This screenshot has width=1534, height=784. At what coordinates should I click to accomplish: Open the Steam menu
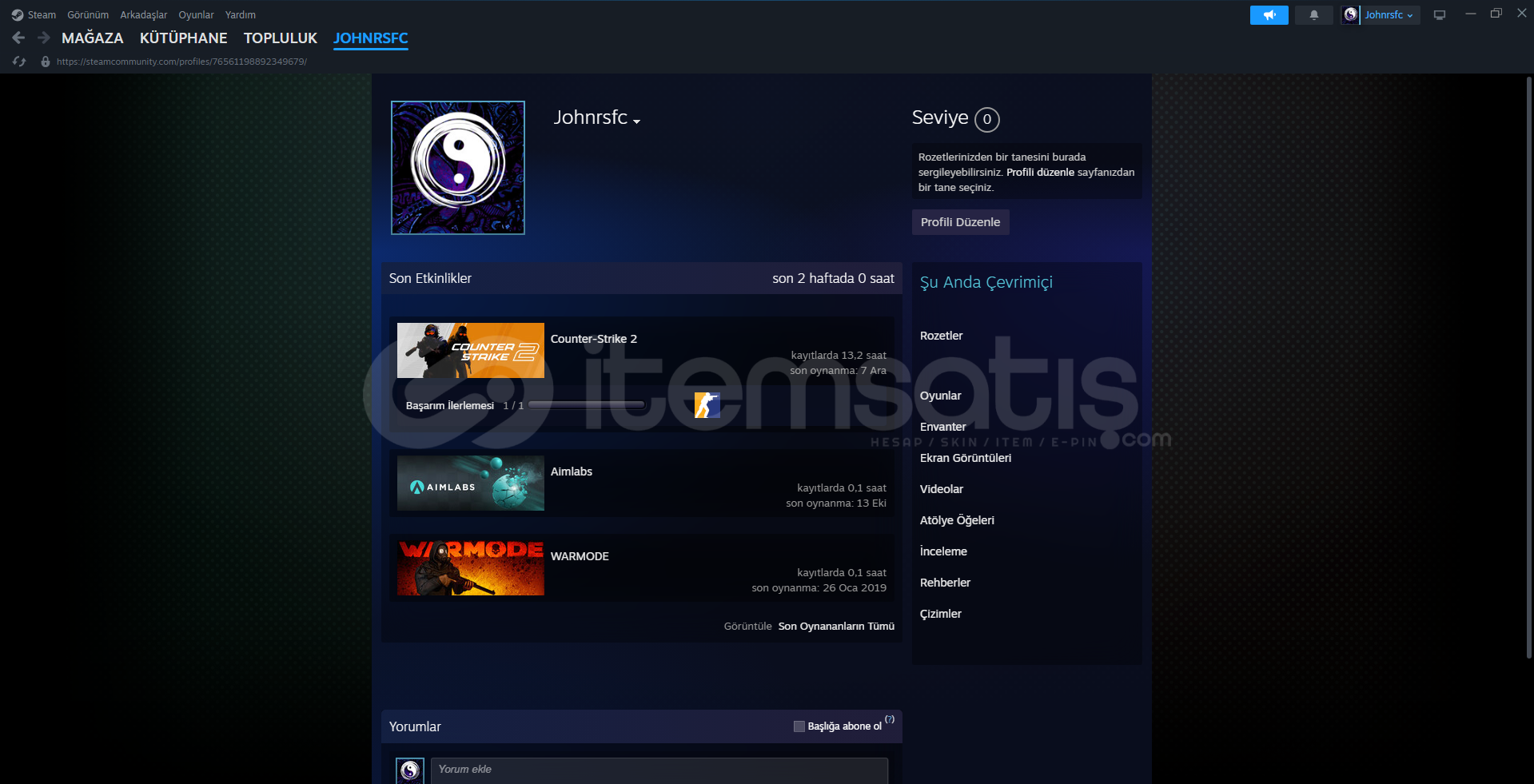[x=42, y=15]
